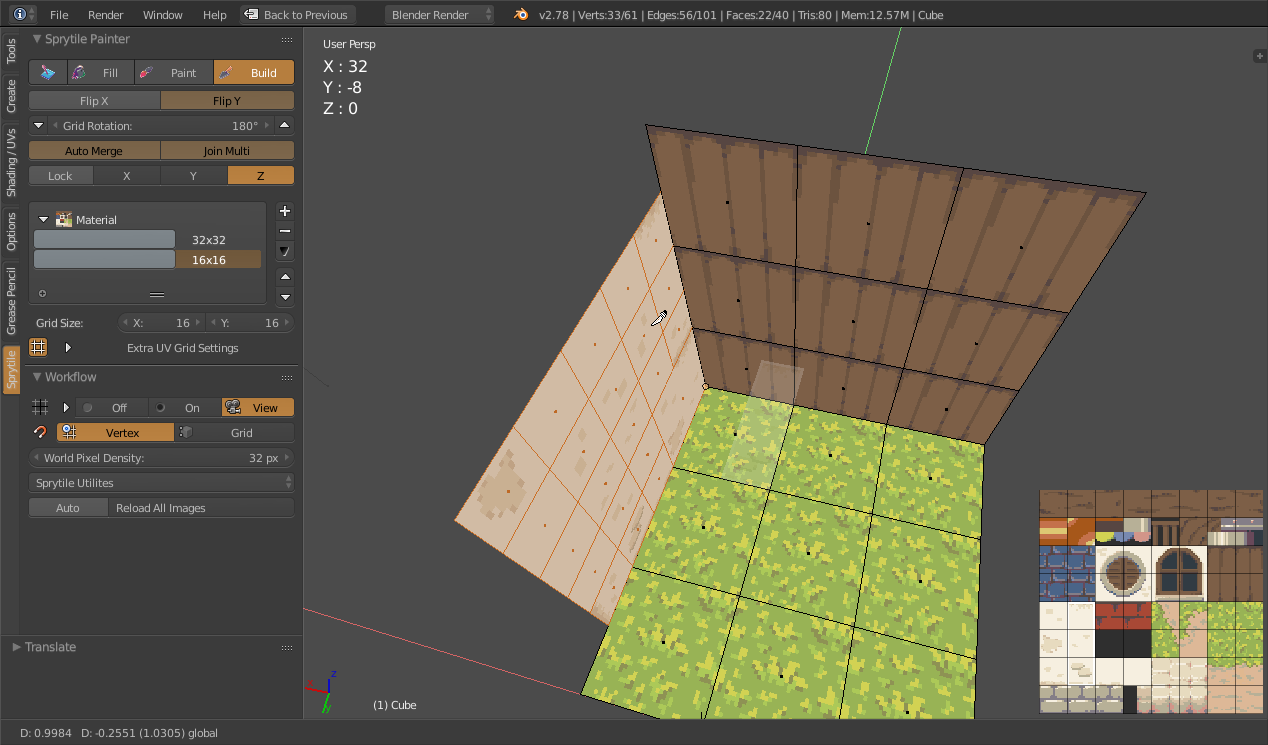Click the Material texture icon
The image size is (1268, 745).
pyautogui.click(x=65, y=220)
